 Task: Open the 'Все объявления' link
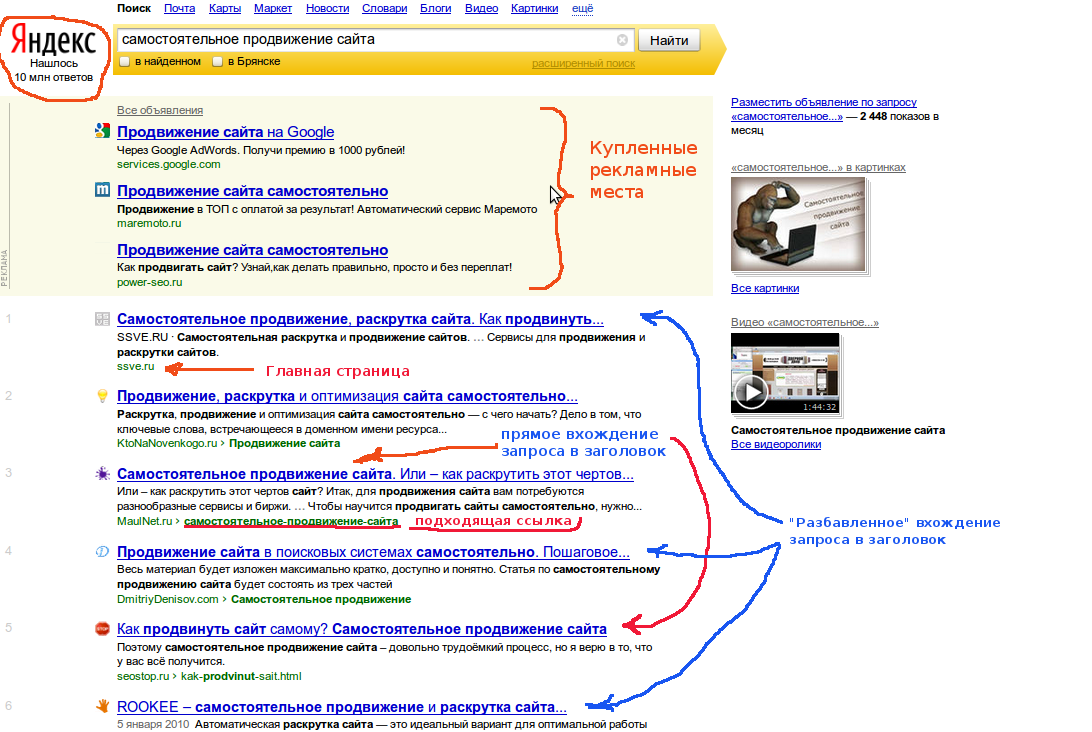pos(160,110)
